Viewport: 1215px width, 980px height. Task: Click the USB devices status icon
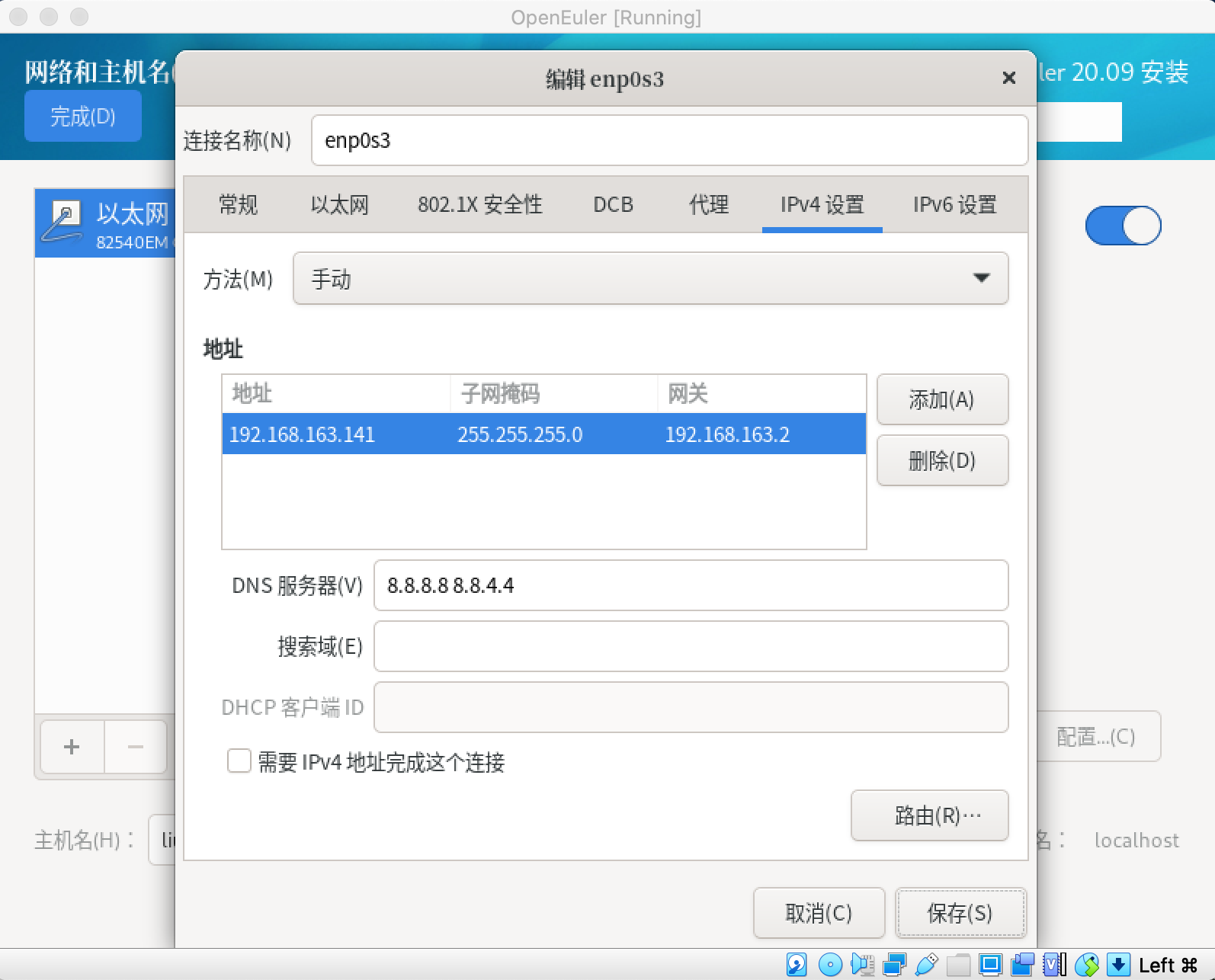(x=926, y=965)
